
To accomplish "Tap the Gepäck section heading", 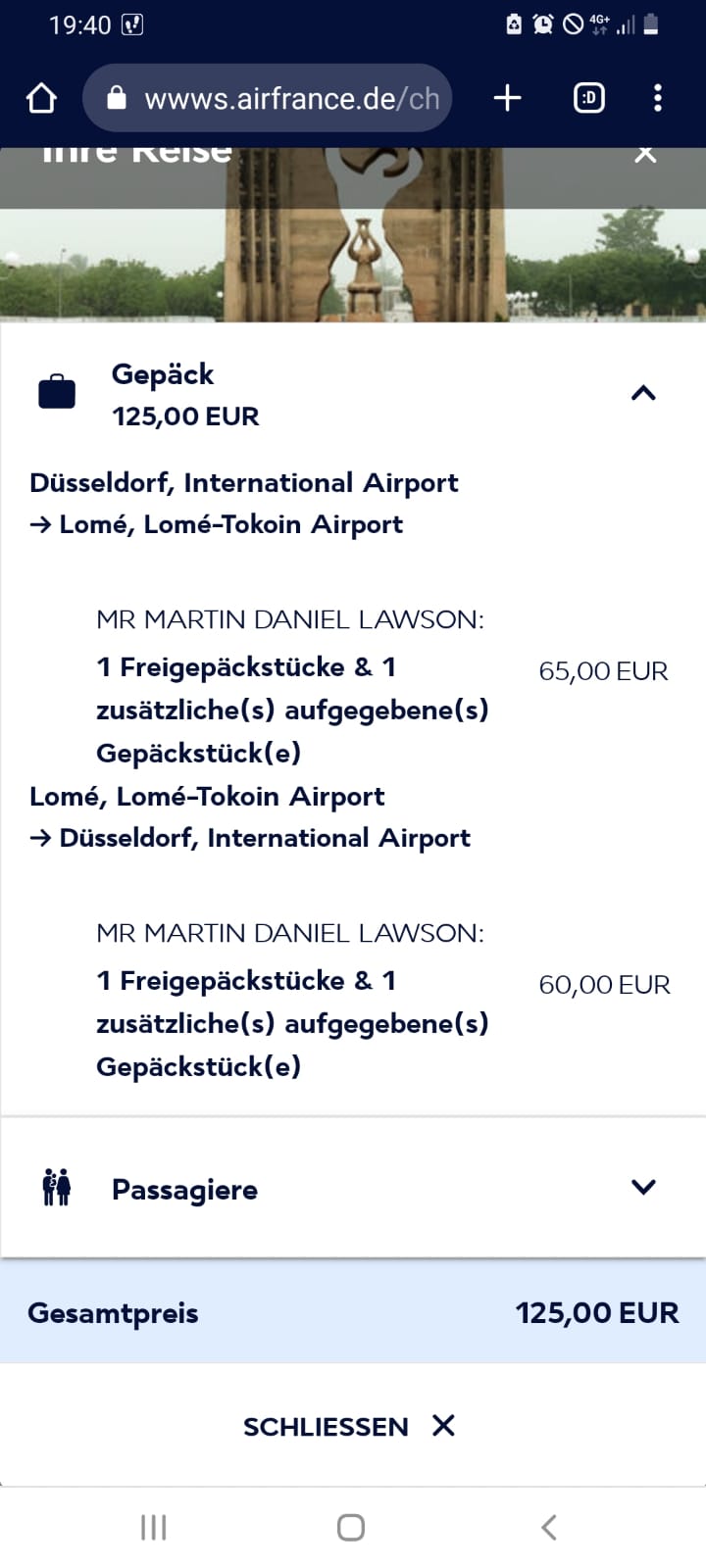I will (163, 374).
